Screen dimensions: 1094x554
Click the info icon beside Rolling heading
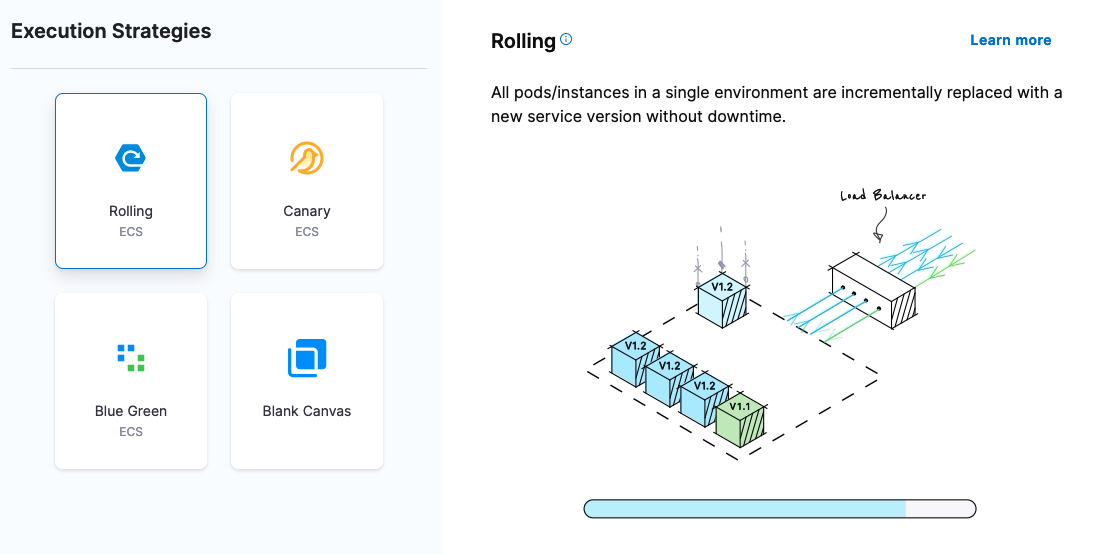coord(567,40)
